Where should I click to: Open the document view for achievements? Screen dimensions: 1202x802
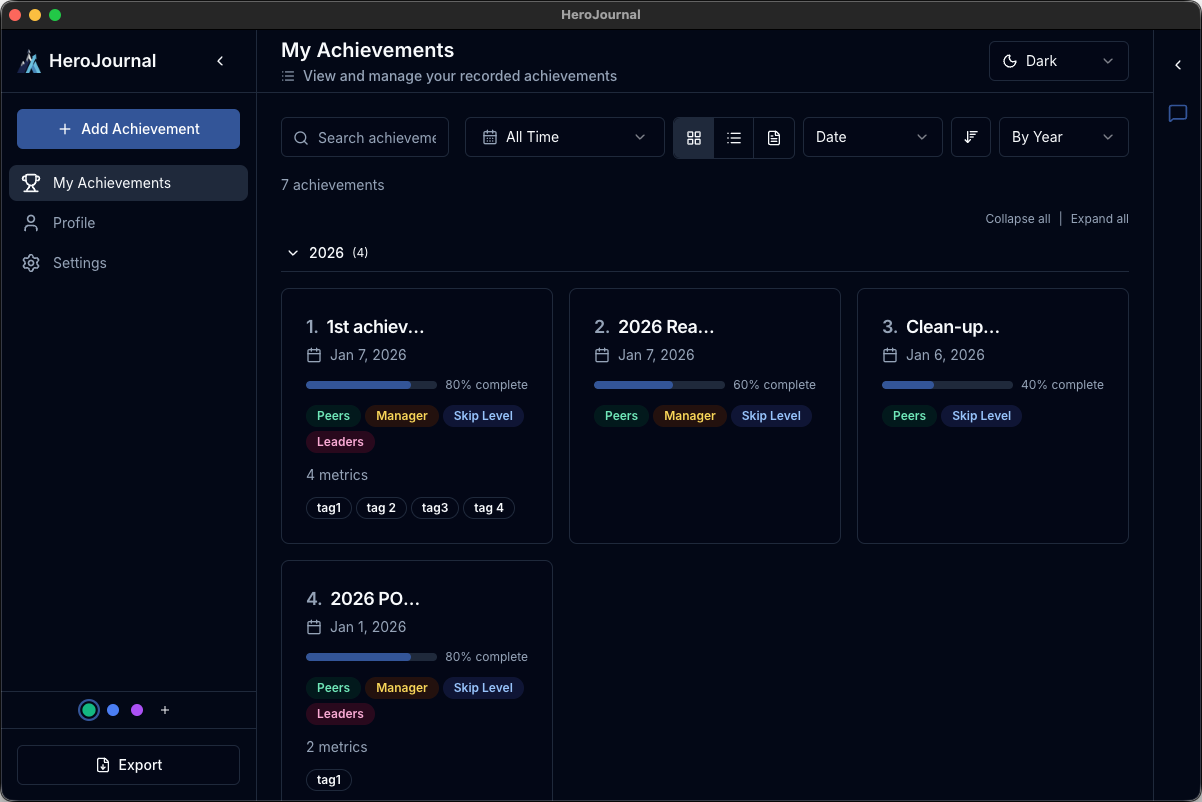774,137
